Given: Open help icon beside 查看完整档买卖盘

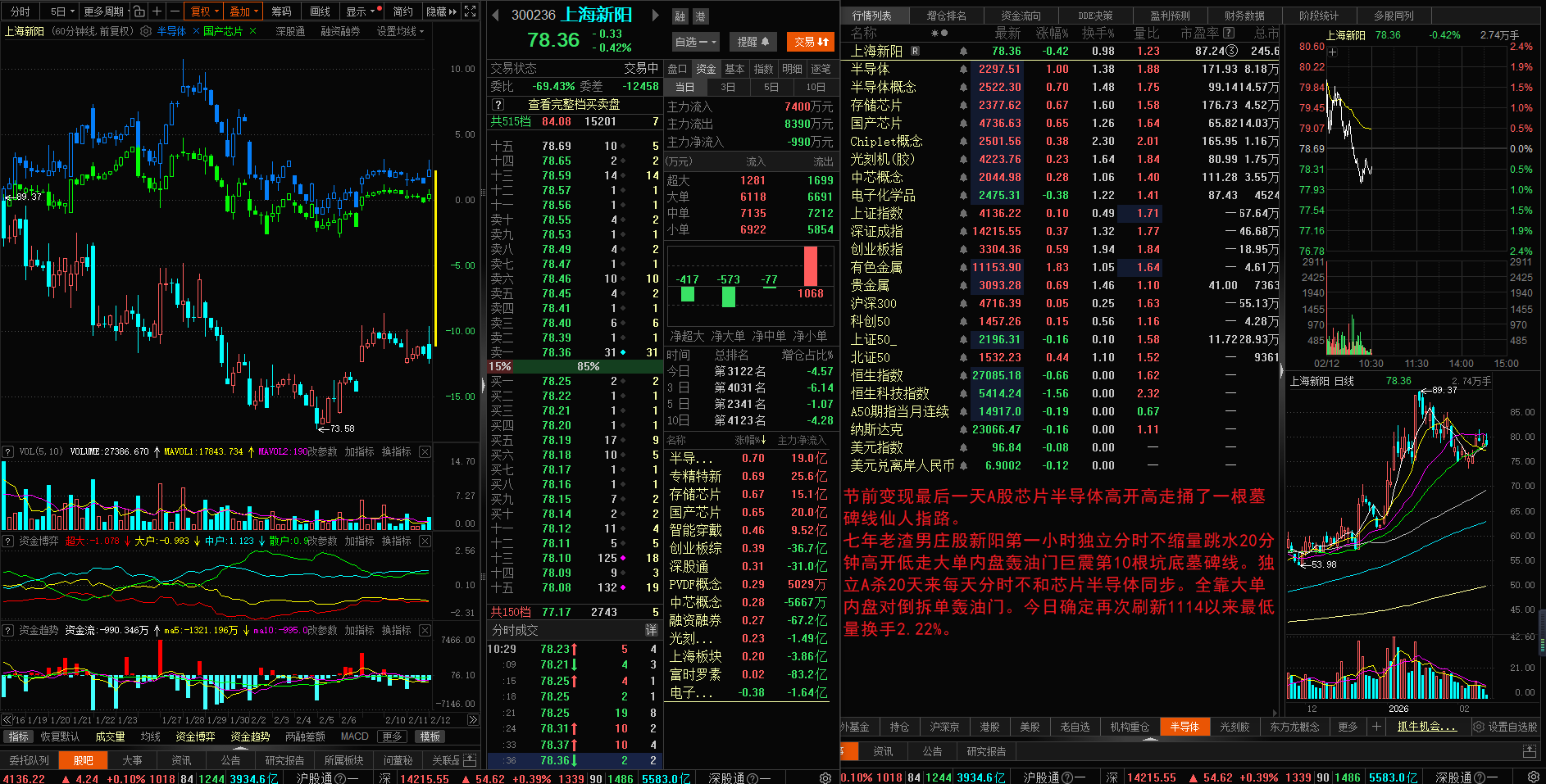Looking at the screenshot, I should click(x=497, y=105).
